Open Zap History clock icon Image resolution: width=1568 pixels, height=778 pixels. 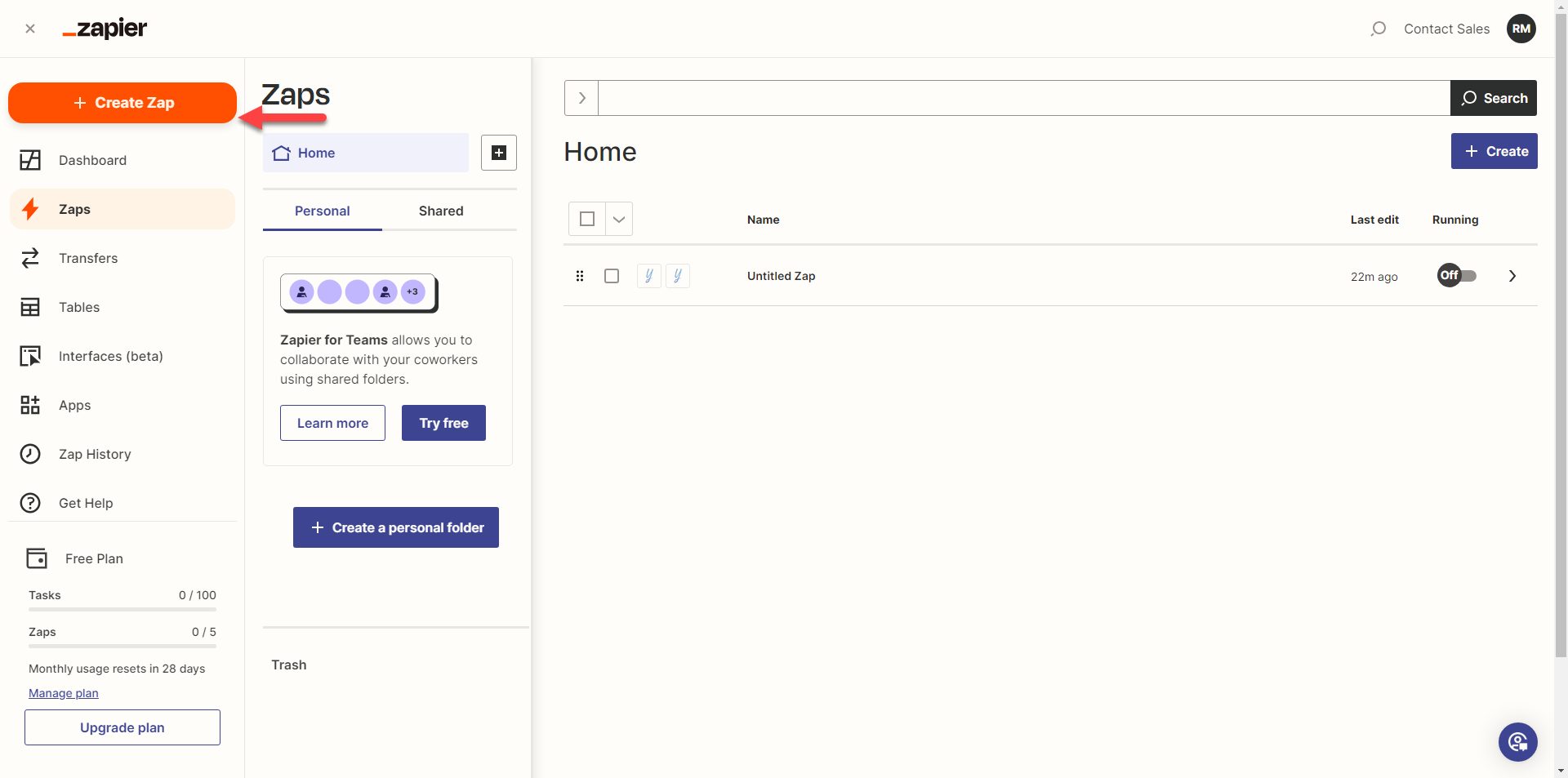(x=30, y=454)
